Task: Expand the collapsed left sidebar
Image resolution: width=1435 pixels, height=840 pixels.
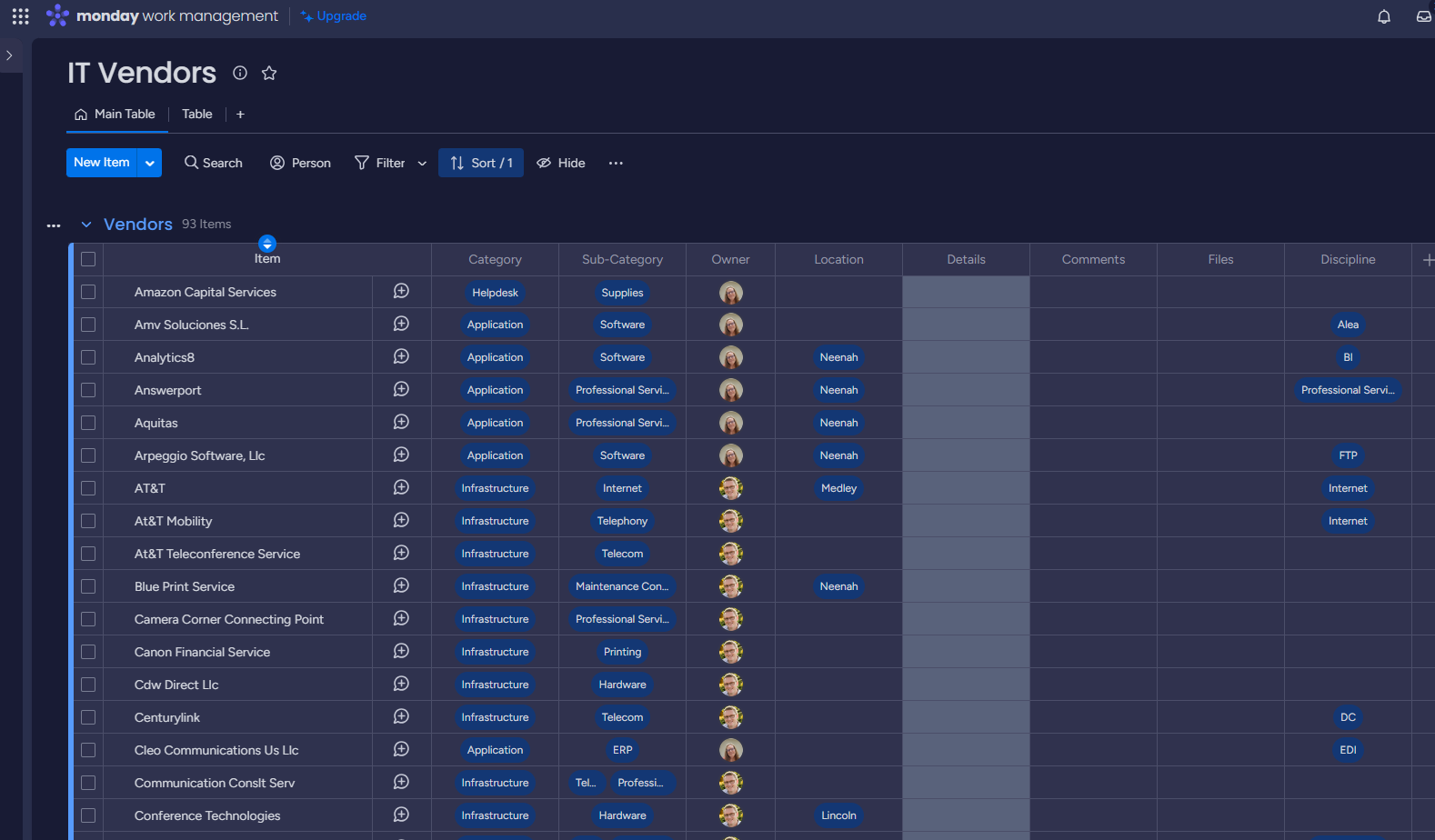Action: (x=9, y=55)
